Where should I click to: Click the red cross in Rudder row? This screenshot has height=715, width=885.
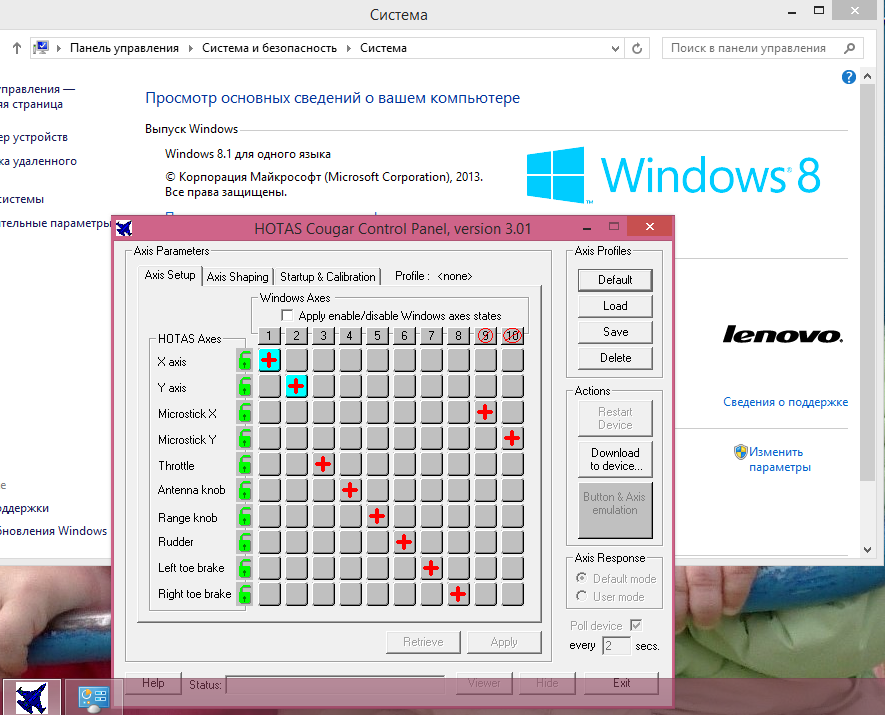pos(404,542)
